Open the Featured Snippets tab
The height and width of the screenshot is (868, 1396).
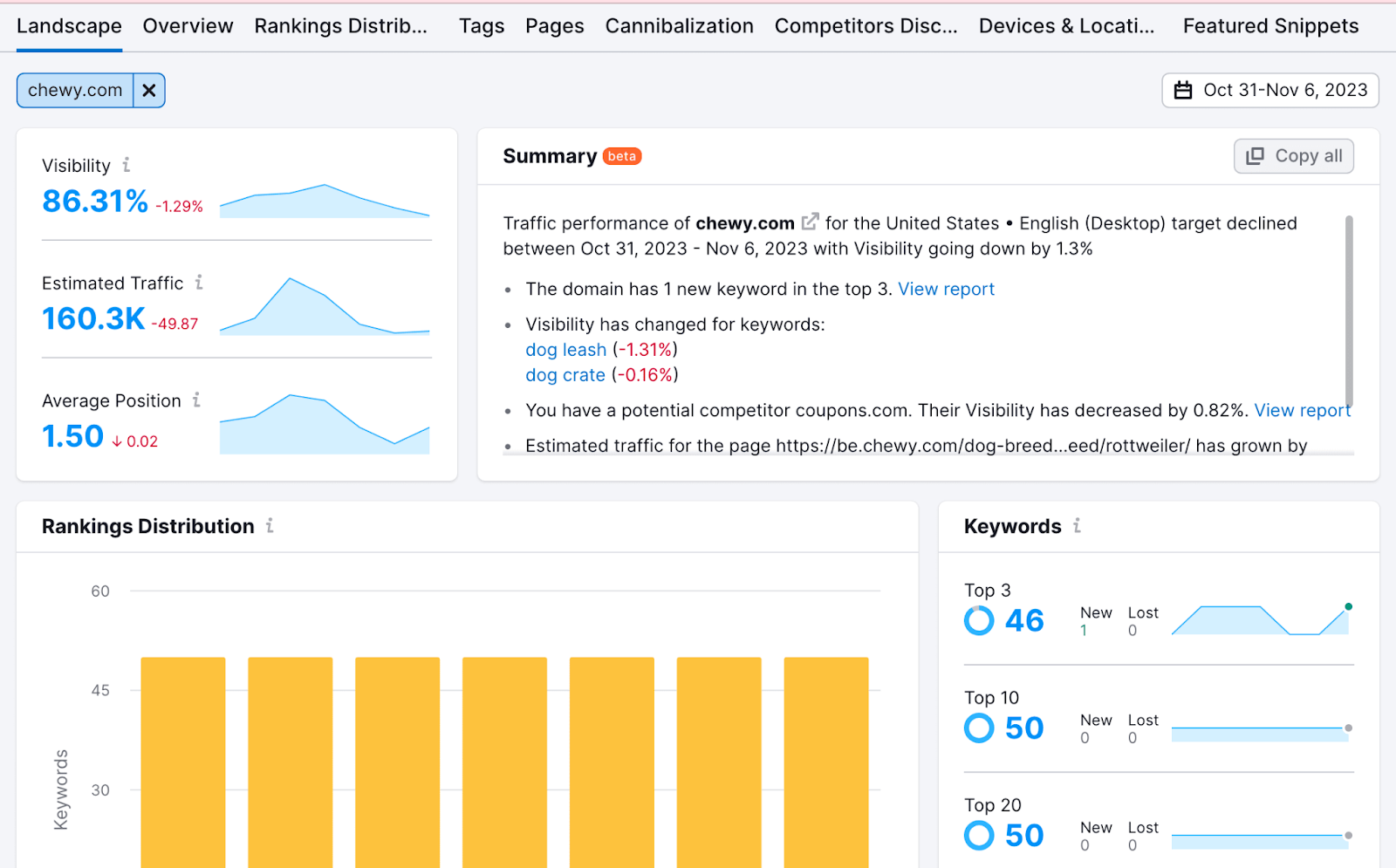coord(1269,26)
